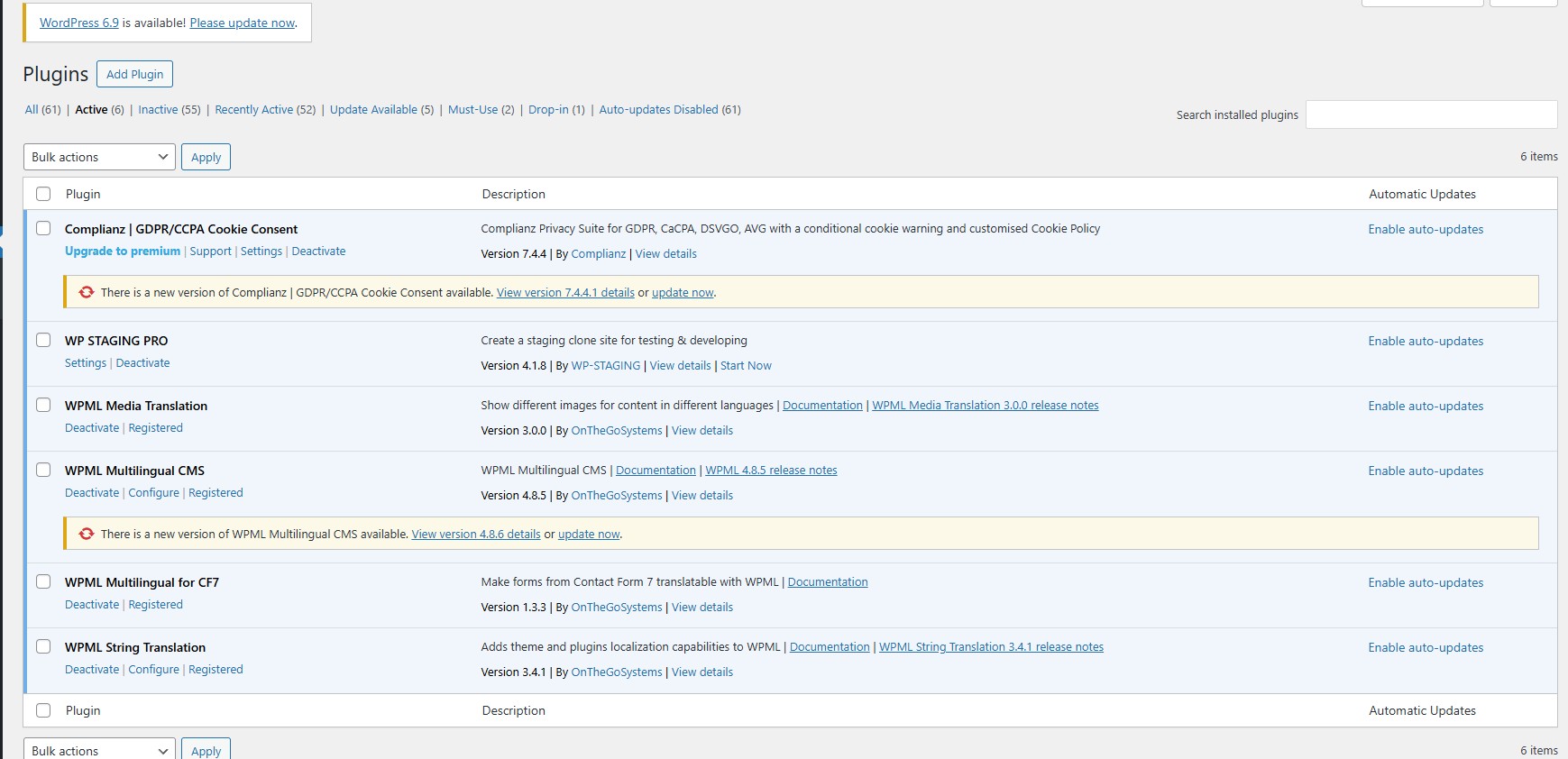The width and height of the screenshot is (1568, 759).
Task: Click the top Apply button
Action: point(206,157)
